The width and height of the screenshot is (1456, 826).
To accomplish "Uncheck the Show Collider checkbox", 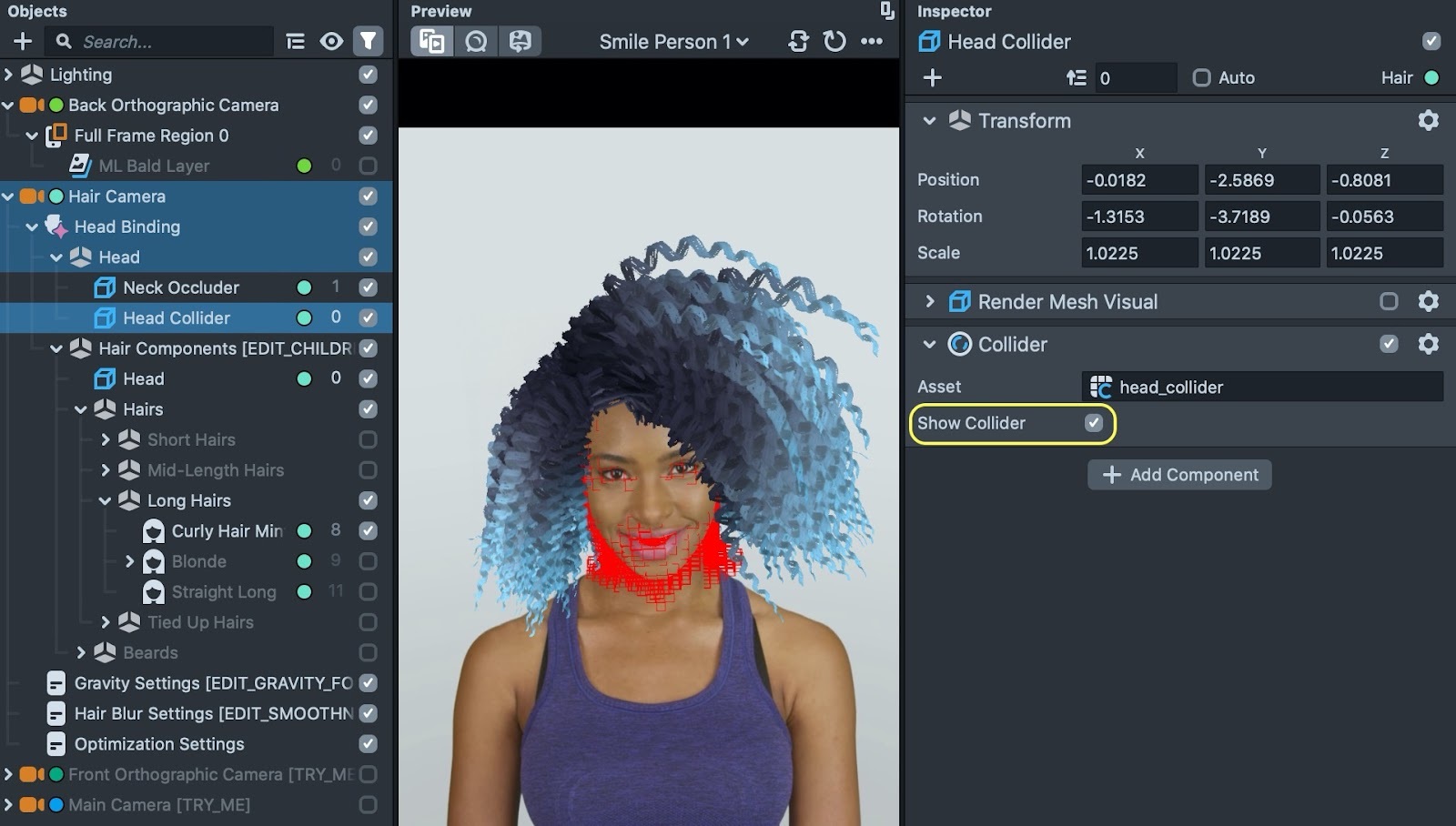I will click(x=1094, y=423).
